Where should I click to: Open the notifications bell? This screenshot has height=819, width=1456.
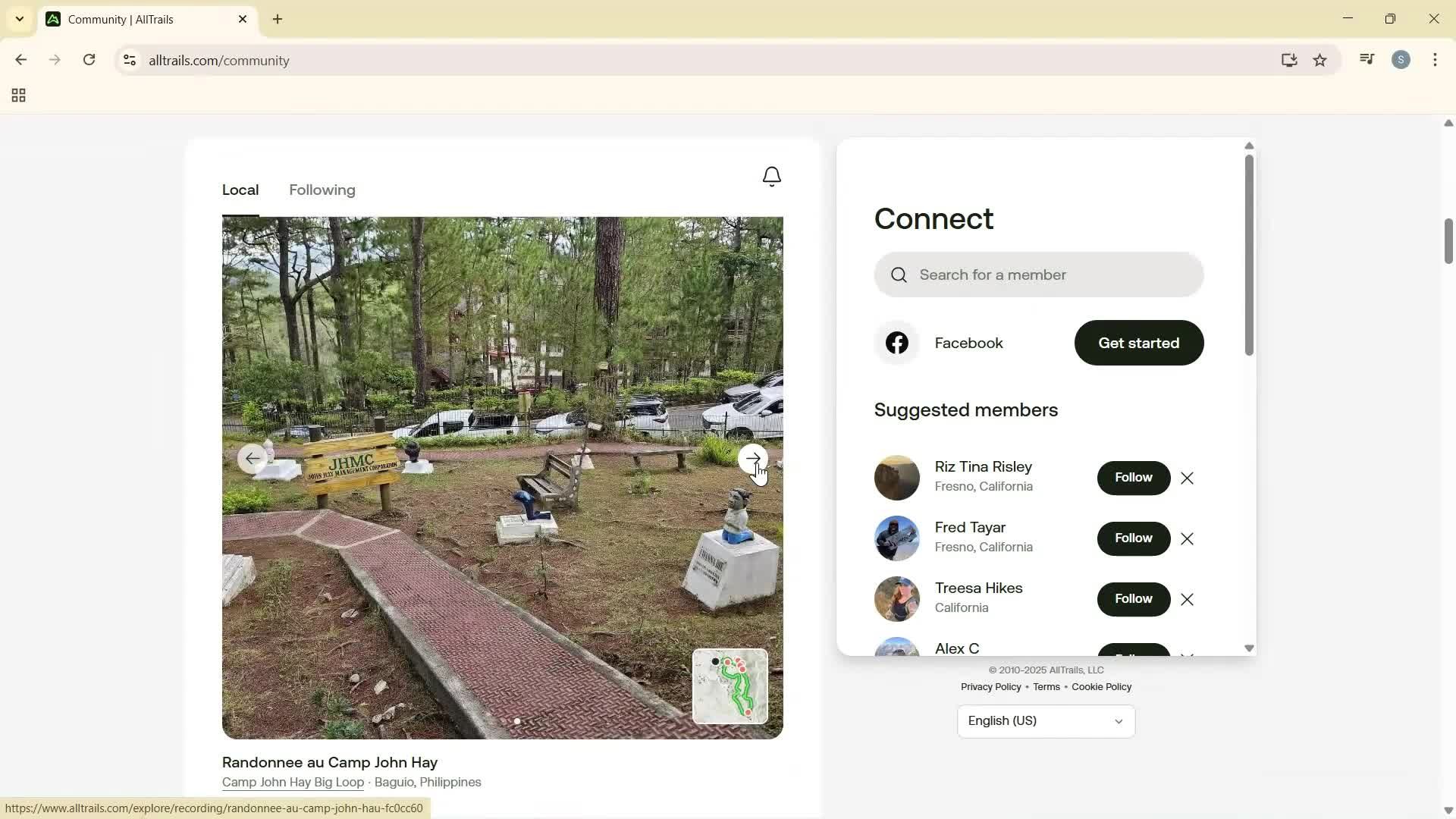771,176
